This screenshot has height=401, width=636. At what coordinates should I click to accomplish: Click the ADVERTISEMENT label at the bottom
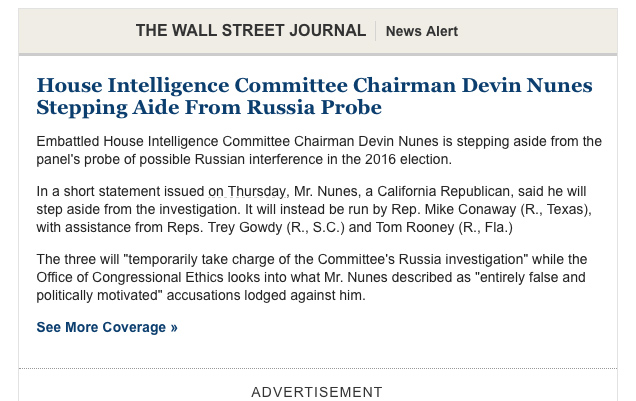(x=317, y=392)
